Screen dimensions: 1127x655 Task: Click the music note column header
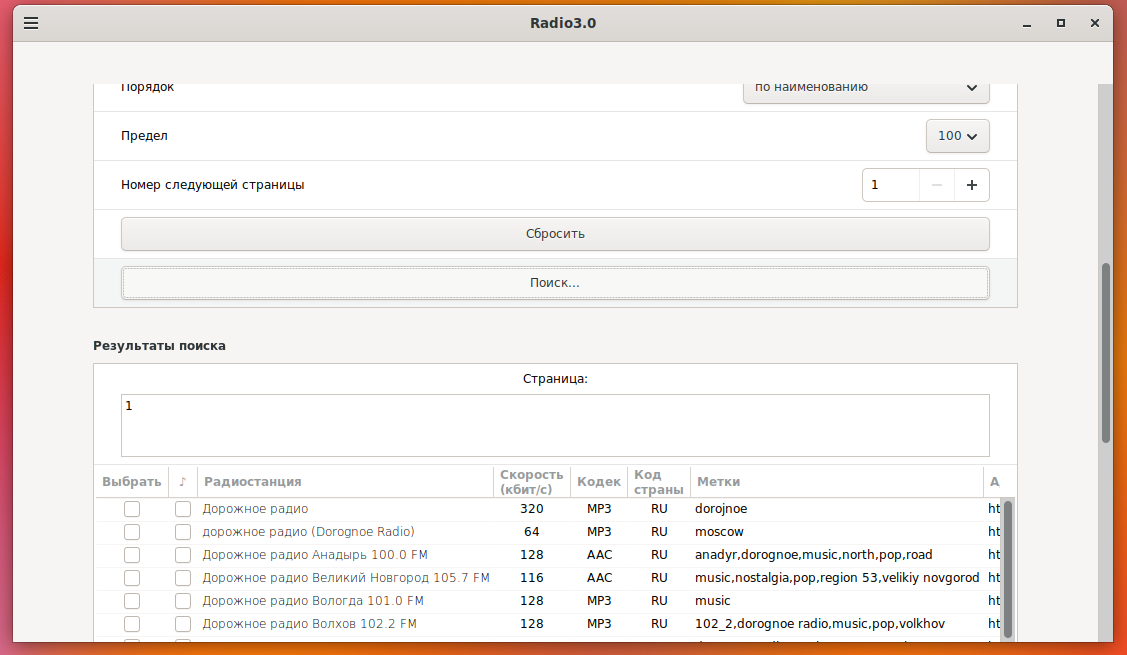click(183, 482)
